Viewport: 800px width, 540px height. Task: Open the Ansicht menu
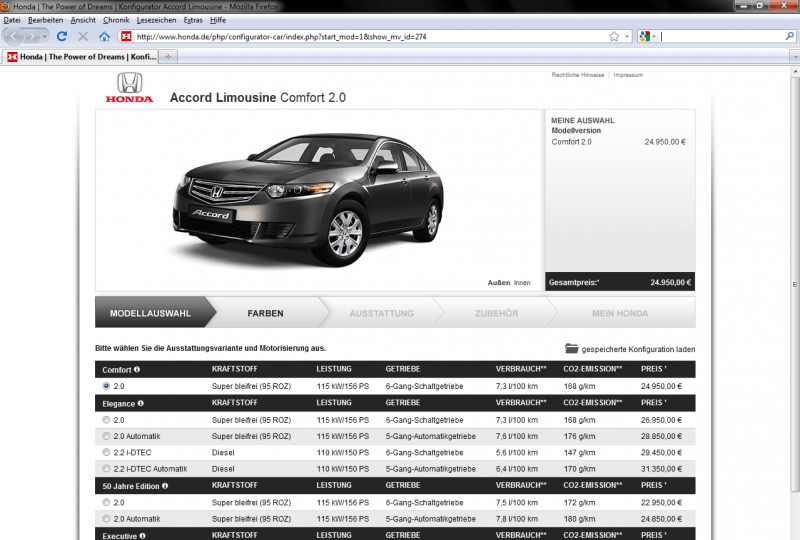(83, 20)
